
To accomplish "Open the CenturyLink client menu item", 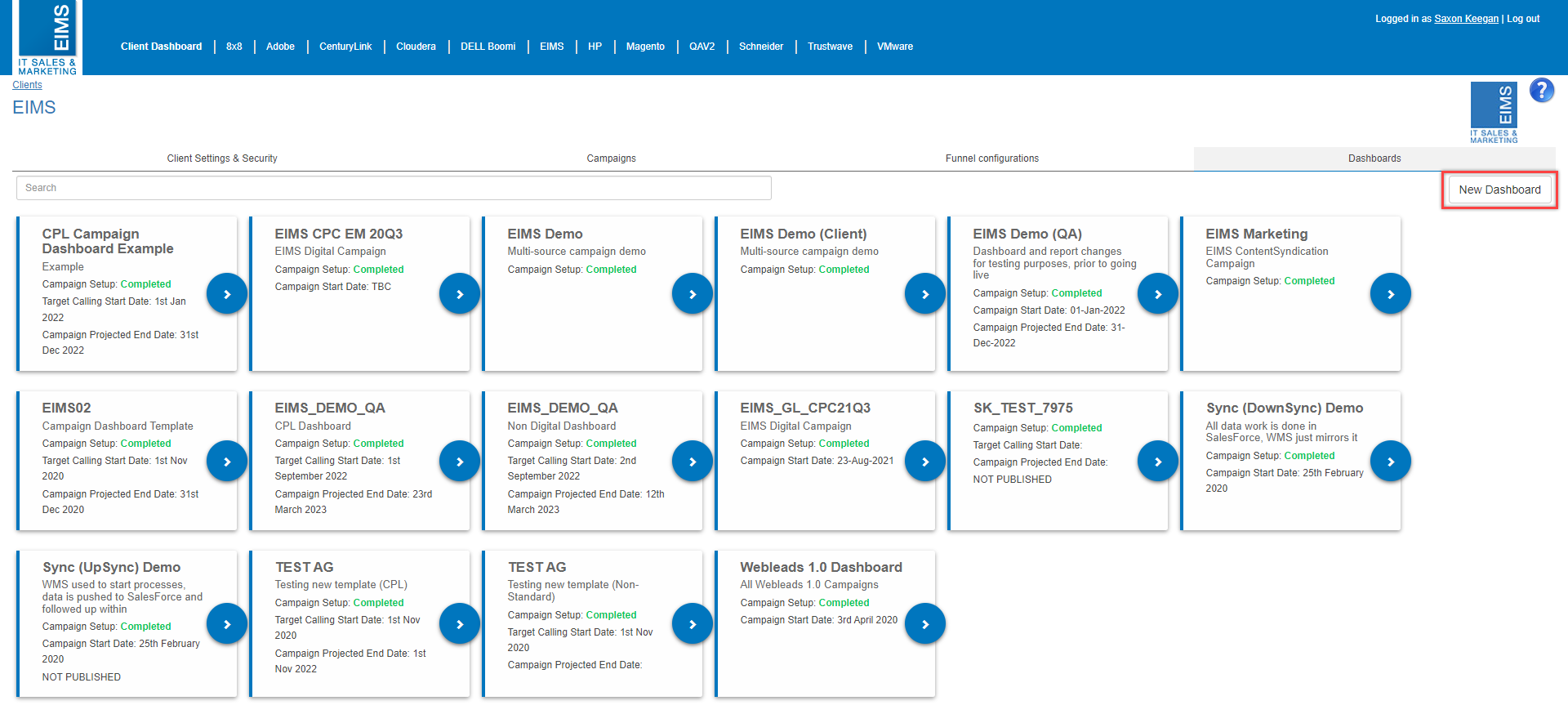I will (345, 47).
